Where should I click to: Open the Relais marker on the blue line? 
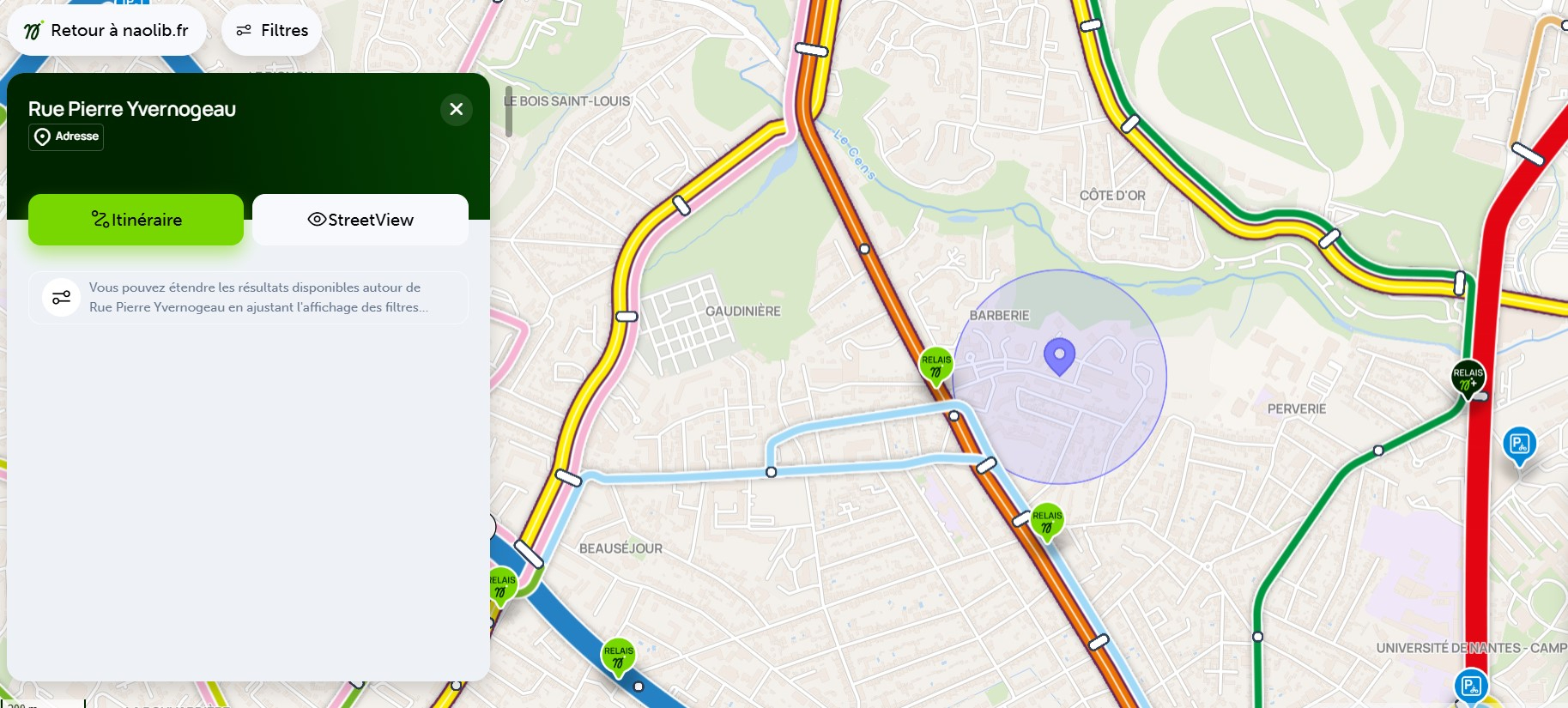pos(618,657)
